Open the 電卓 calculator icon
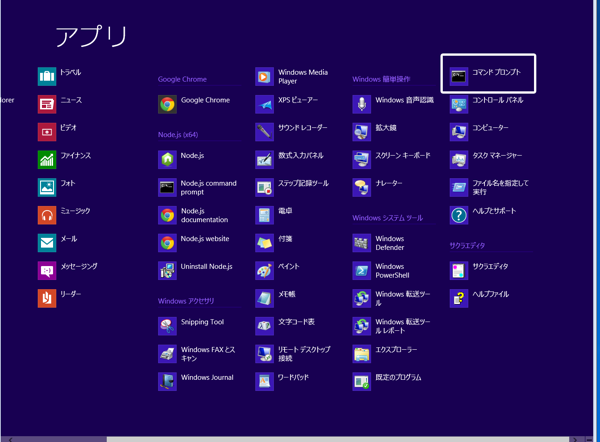 tap(264, 215)
